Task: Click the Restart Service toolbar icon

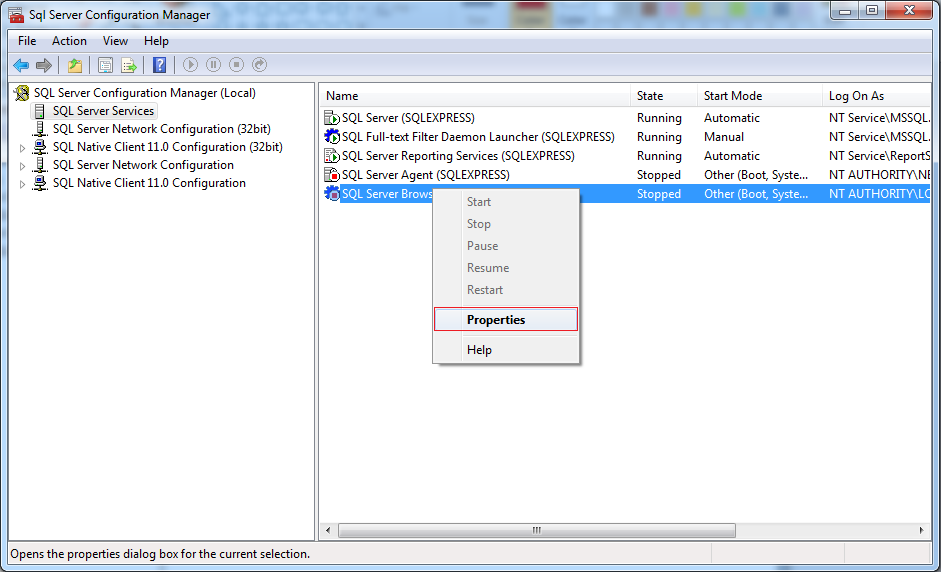Action: coord(259,64)
